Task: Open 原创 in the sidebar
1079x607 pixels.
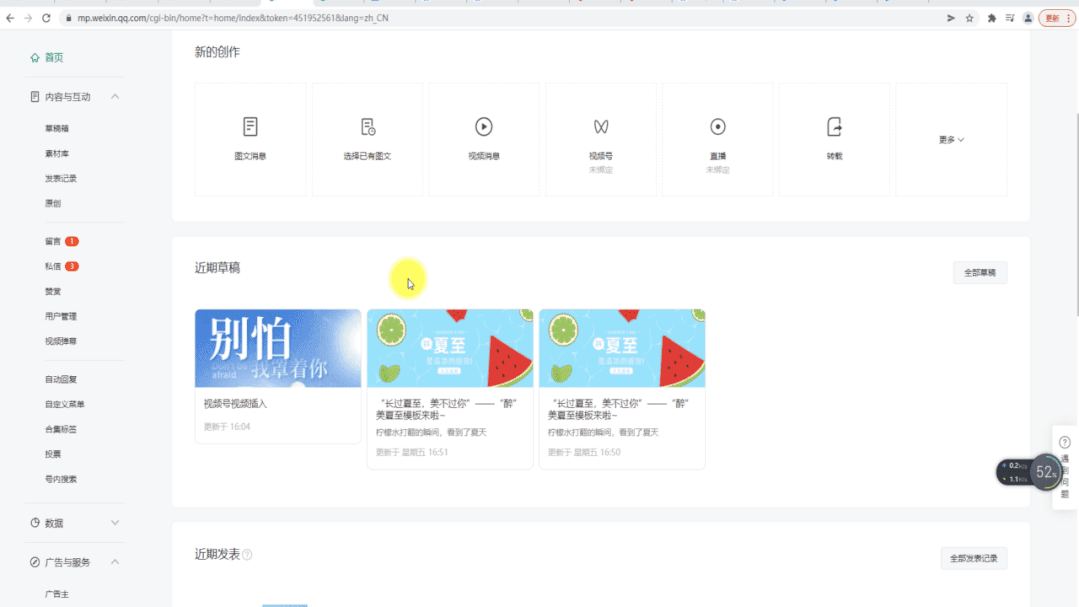Action: (x=53, y=204)
